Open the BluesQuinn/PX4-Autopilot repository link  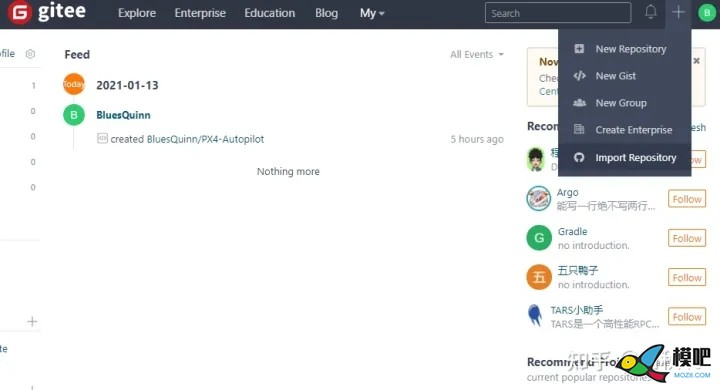click(x=205, y=139)
